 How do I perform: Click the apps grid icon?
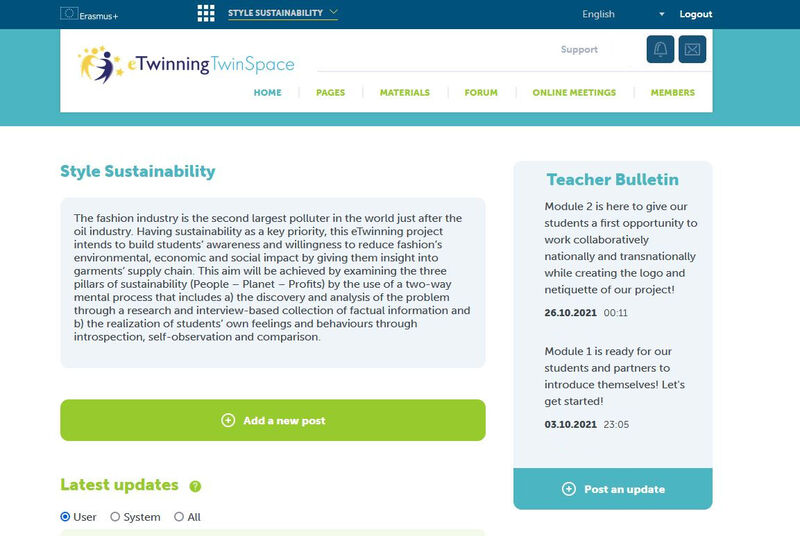206,13
